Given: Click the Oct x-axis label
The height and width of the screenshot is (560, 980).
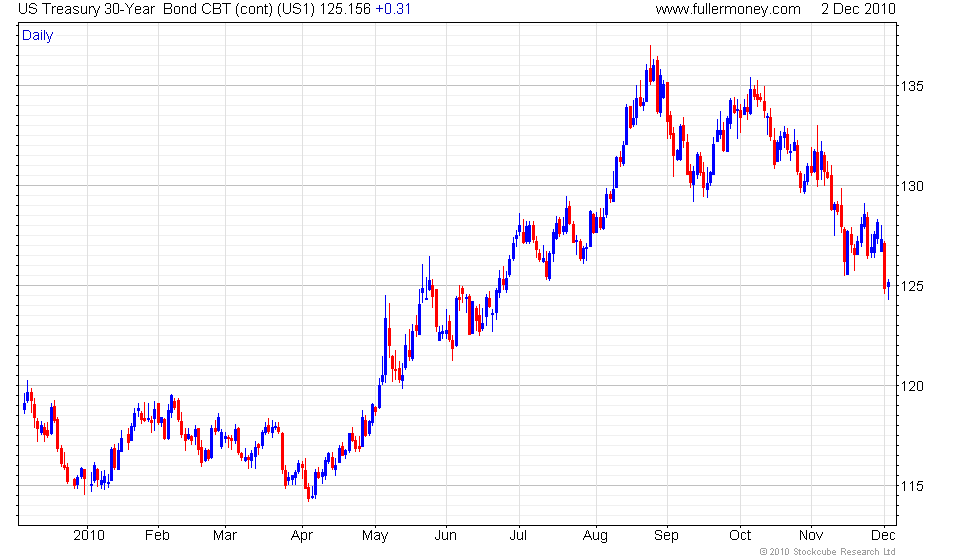Looking at the screenshot, I should tap(740, 536).
